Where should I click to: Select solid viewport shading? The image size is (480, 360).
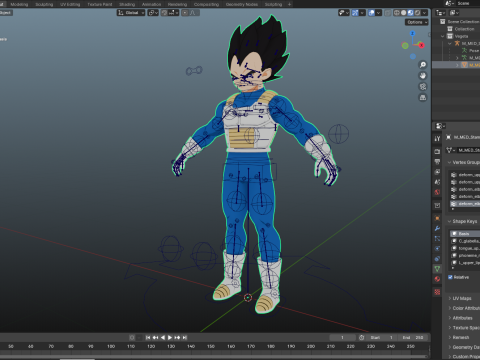click(x=403, y=13)
